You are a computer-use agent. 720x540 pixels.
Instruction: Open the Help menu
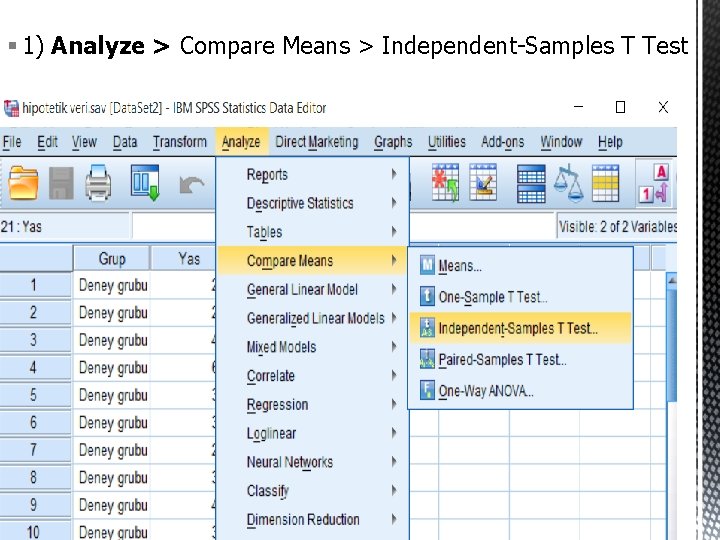pos(610,142)
